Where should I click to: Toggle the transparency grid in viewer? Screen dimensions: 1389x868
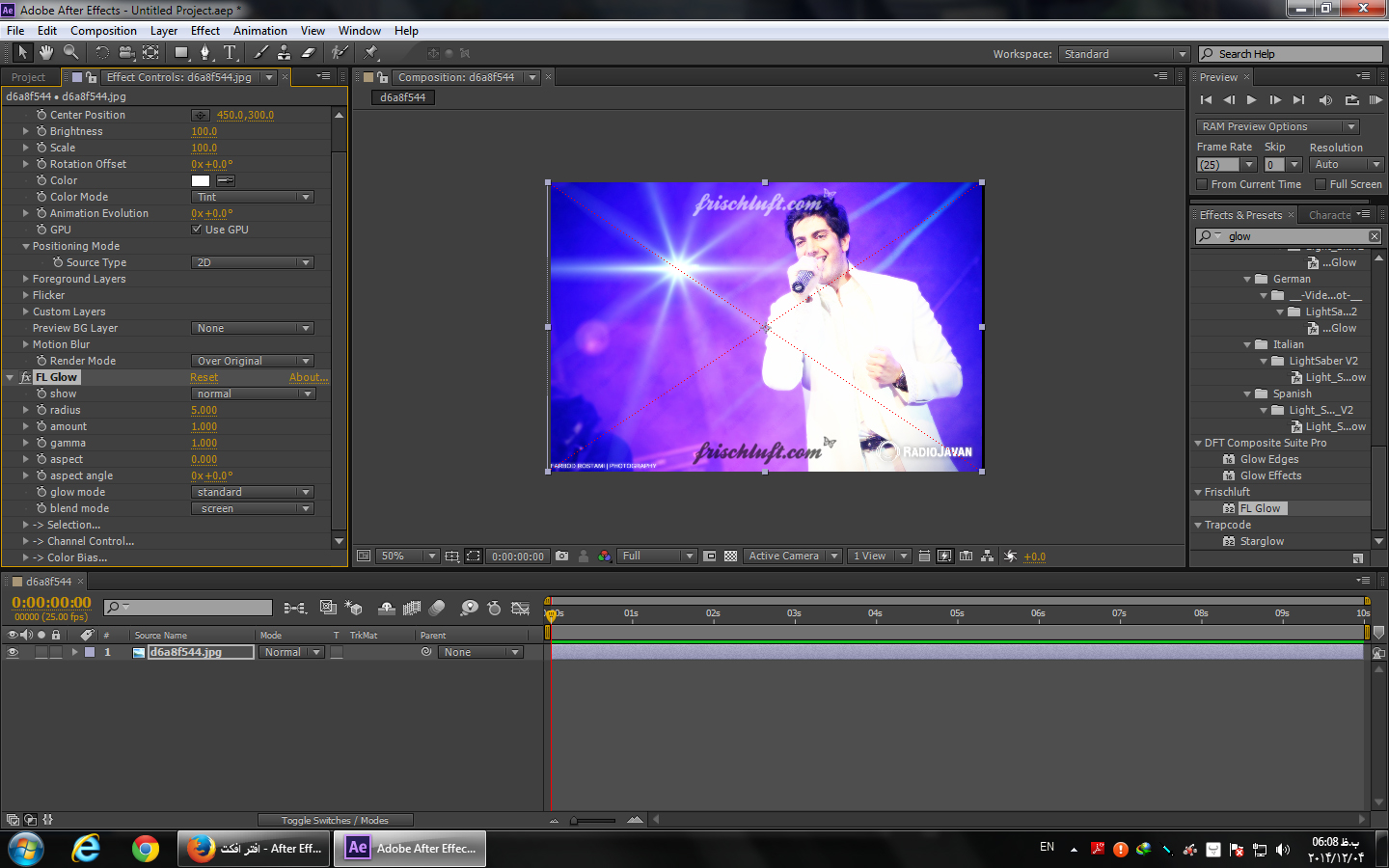tap(731, 556)
